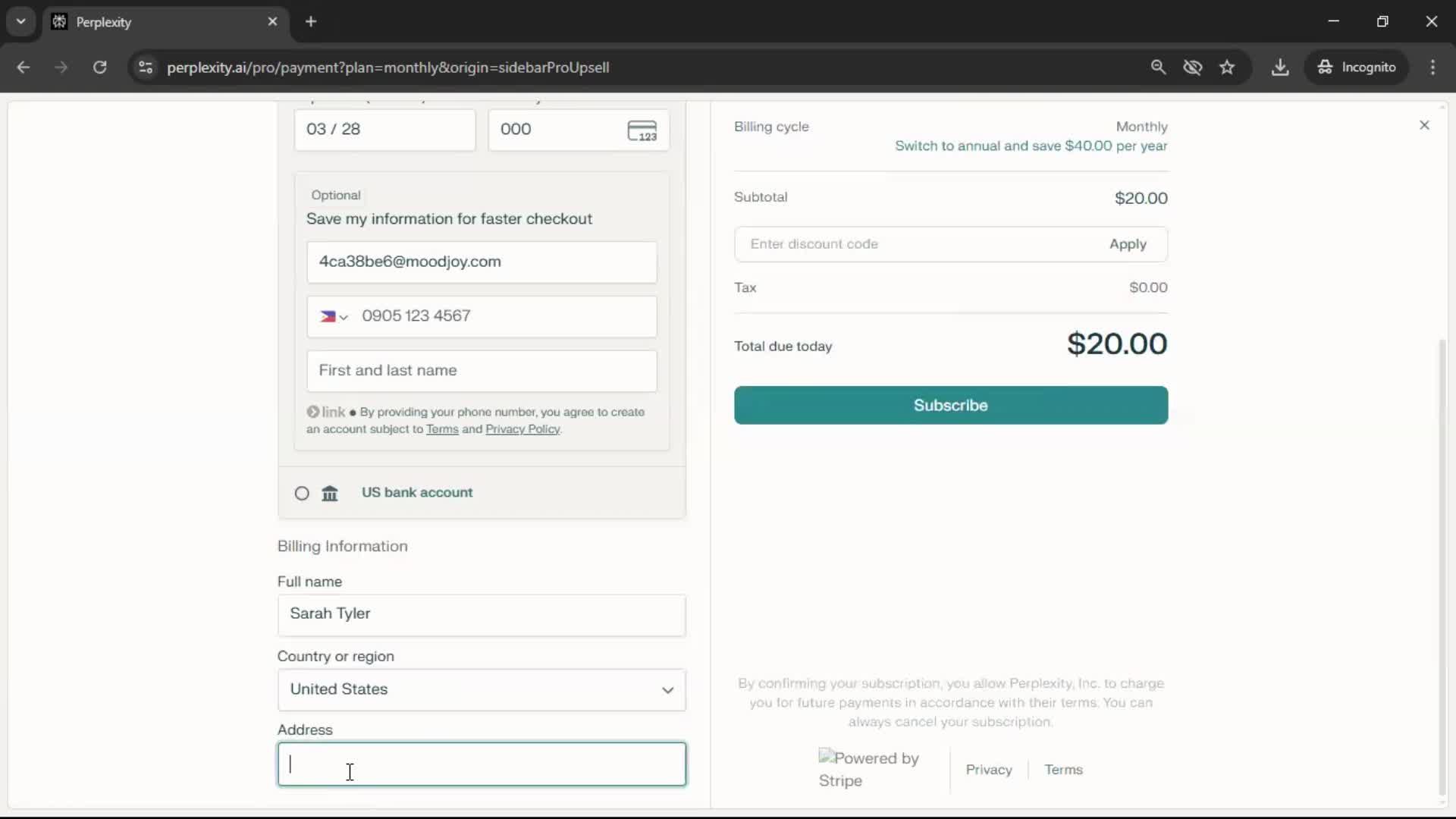This screenshot has width=1456, height=819.
Task: Click the third-party cookies blocked eye icon
Action: (1193, 67)
